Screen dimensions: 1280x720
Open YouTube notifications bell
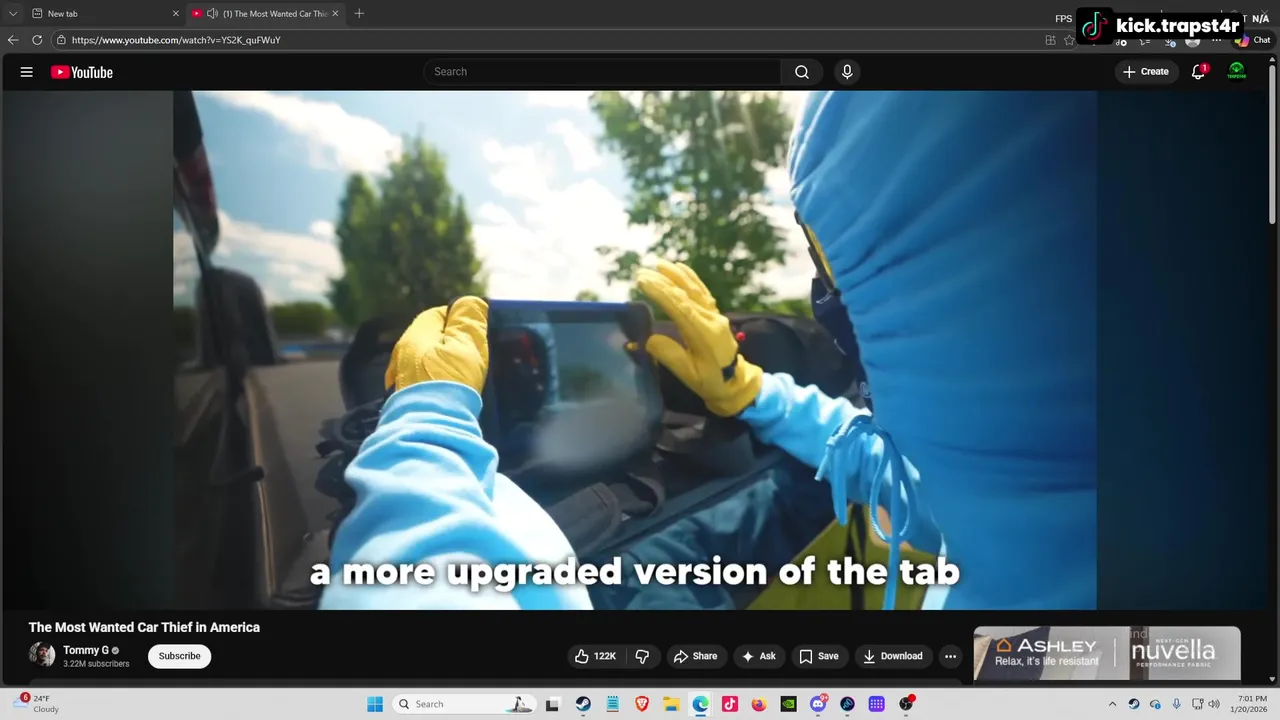point(1198,72)
